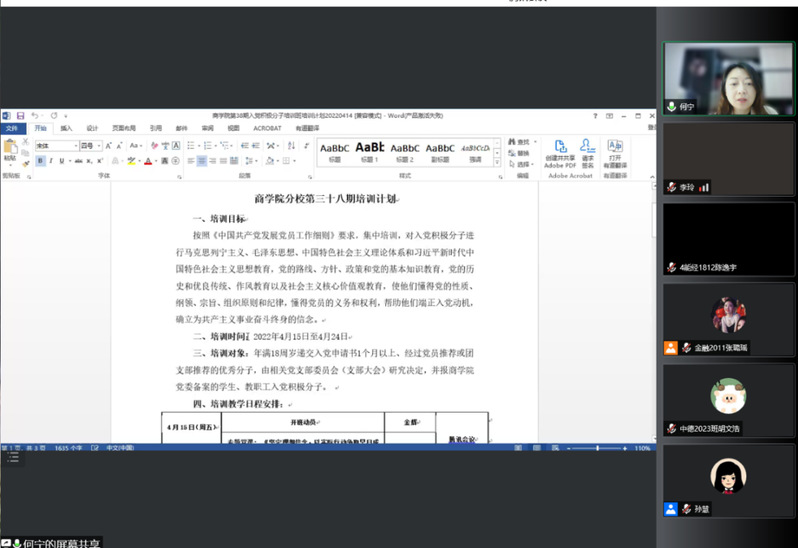798x548 pixels.
Task: Toggle Italic formatting in the font group
Action: [51, 161]
